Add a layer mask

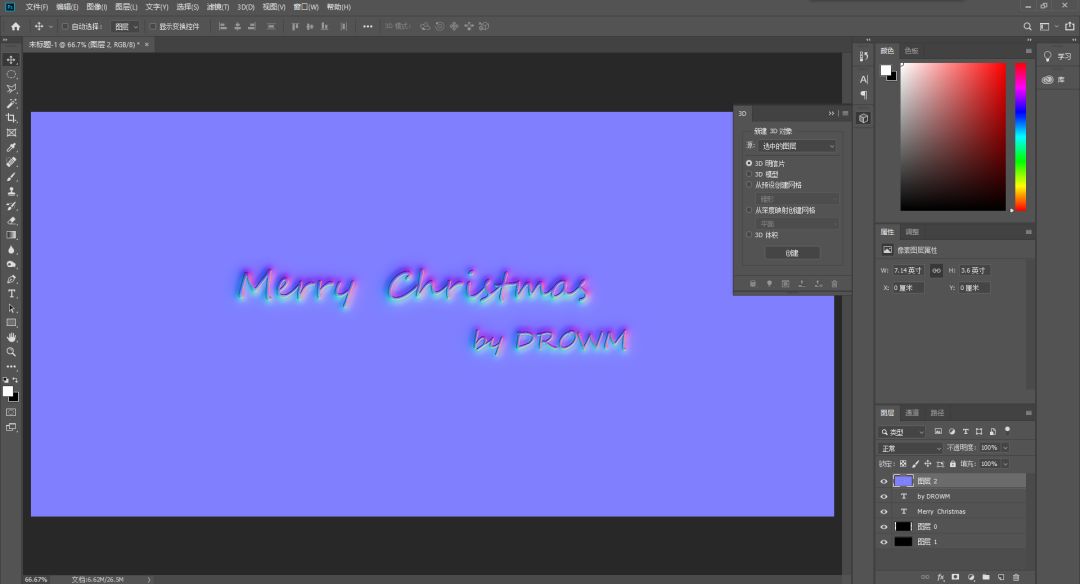[955, 577]
